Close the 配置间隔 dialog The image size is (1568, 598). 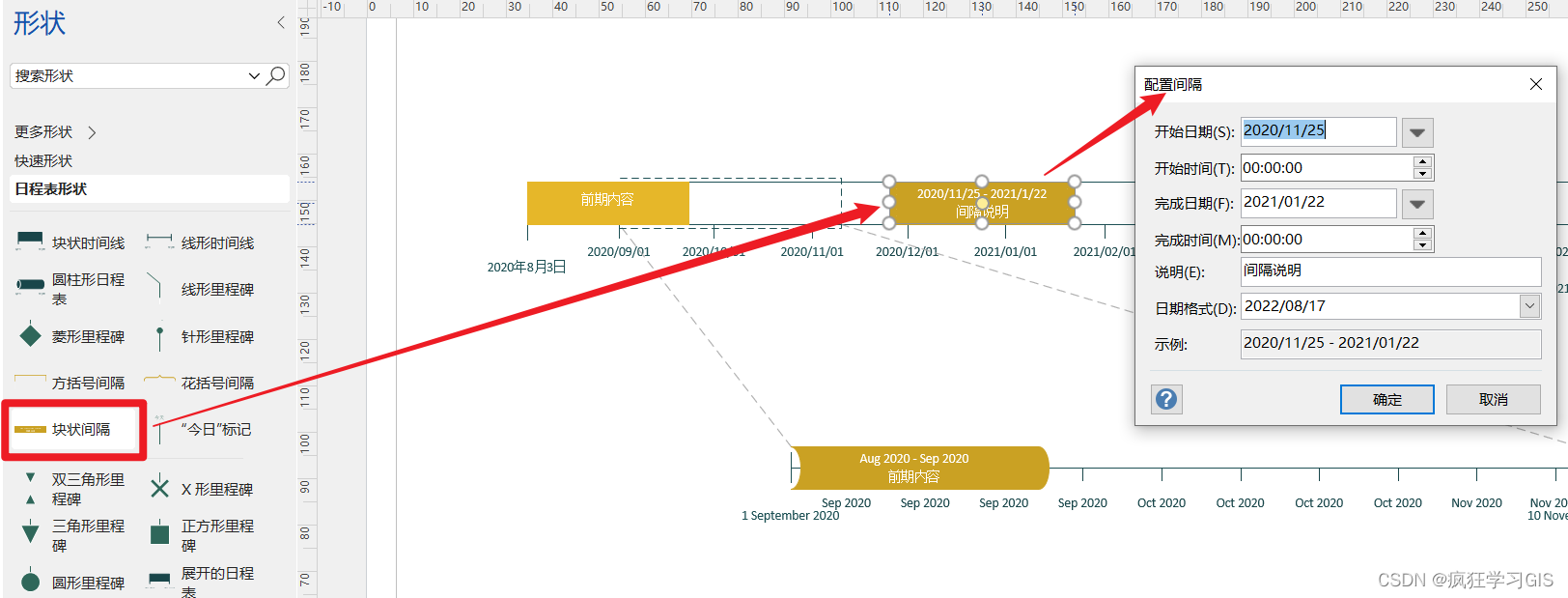(1536, 84)
